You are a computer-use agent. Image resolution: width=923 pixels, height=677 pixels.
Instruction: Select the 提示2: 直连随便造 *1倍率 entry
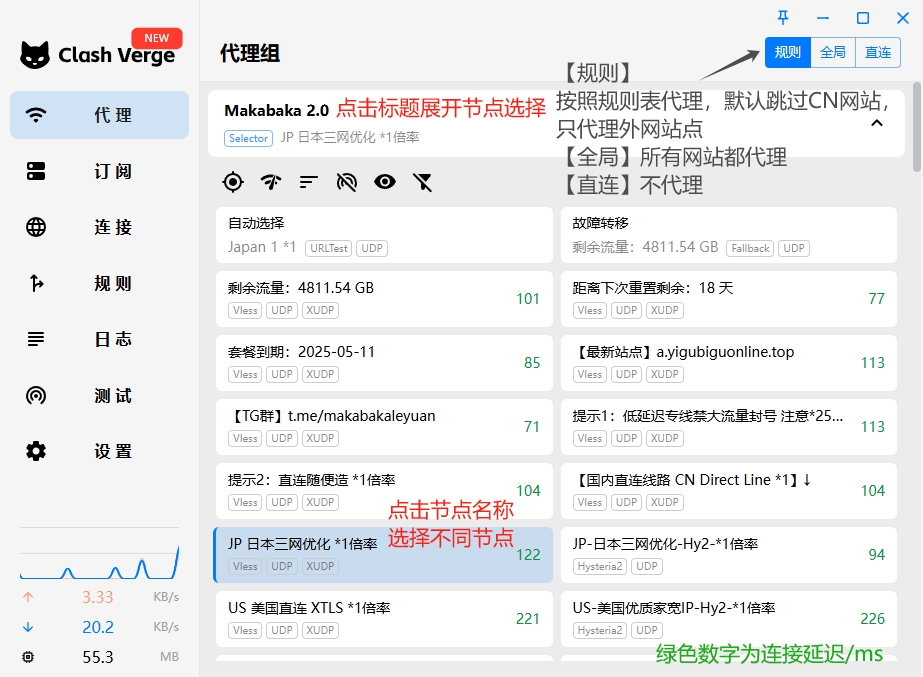click(384, 491)
